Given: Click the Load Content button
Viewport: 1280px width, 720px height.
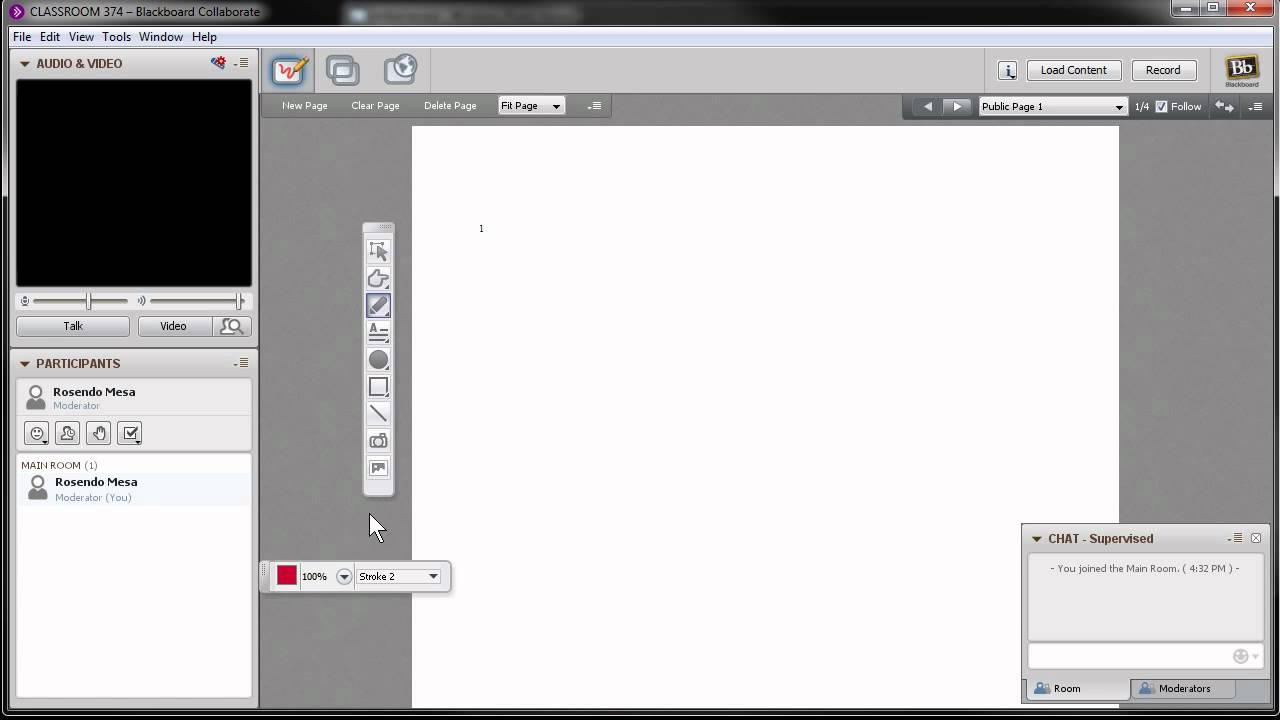Looking at the screenshot, I should point(1073,70).
